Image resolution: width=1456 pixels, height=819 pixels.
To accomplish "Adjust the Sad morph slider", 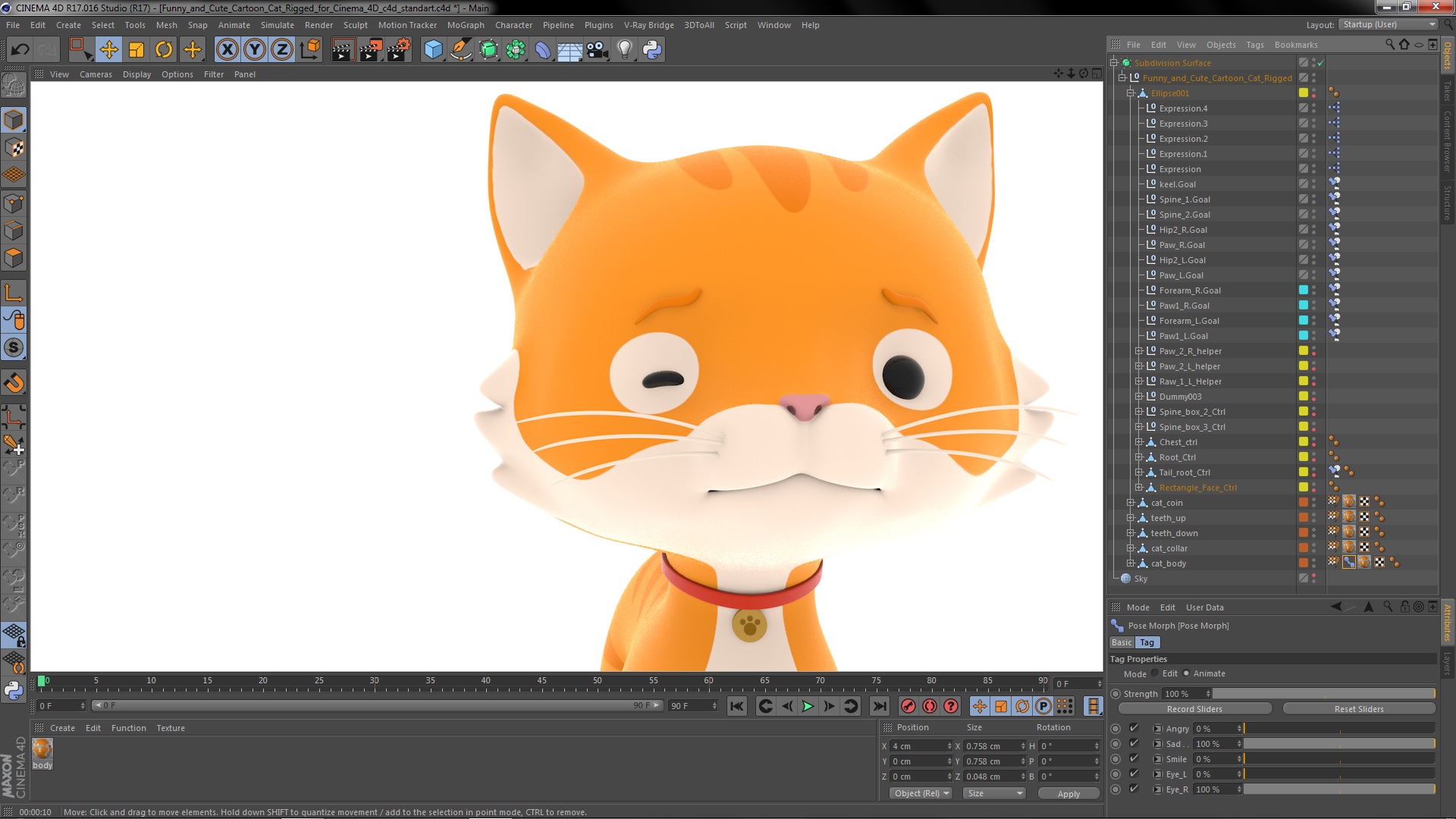I will coord(1339,744).
